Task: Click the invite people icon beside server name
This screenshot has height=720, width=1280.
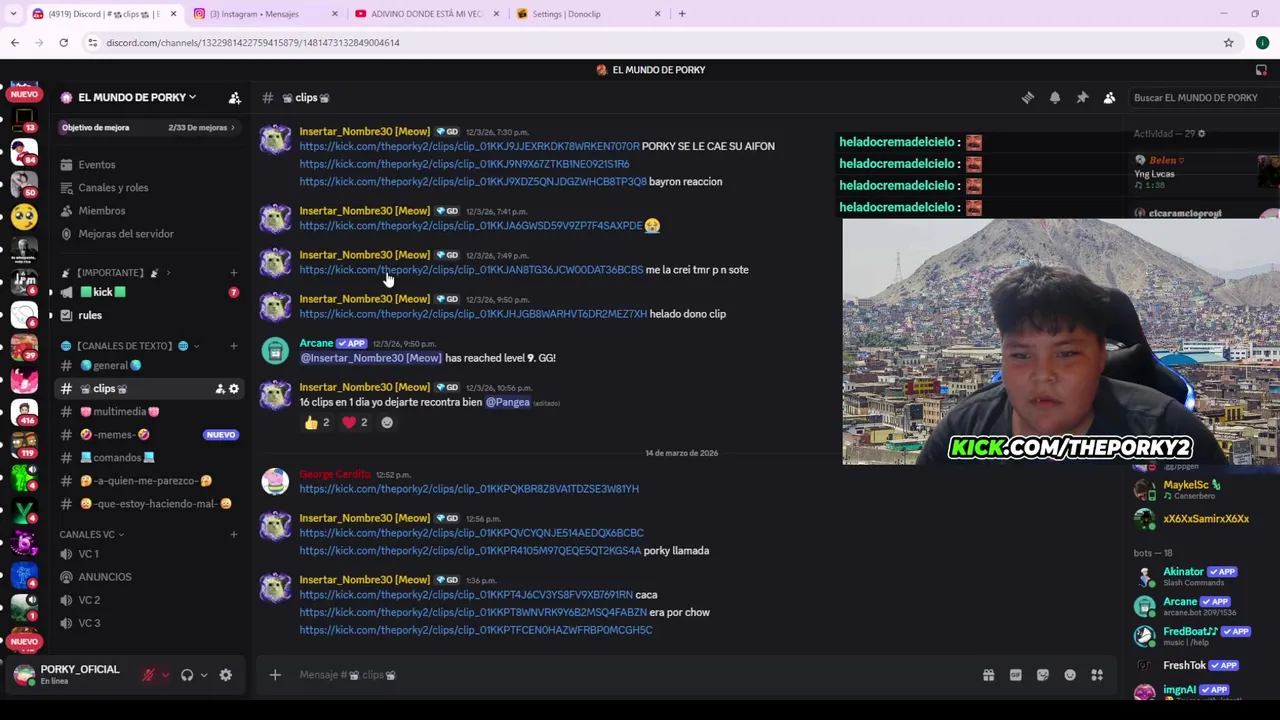Action: click(234, 98)
